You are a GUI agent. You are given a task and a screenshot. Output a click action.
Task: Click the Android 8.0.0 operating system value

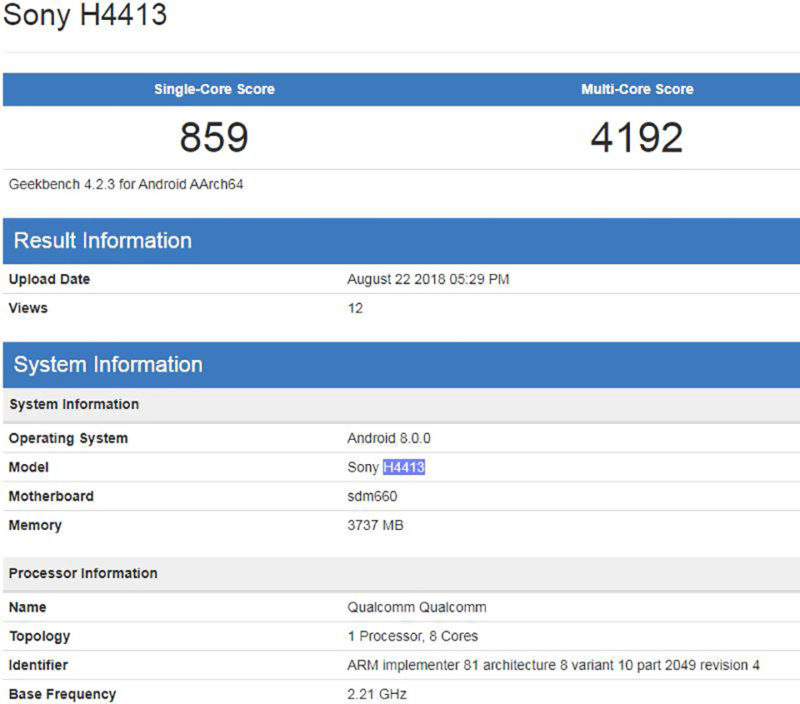[x=388, y=438]
